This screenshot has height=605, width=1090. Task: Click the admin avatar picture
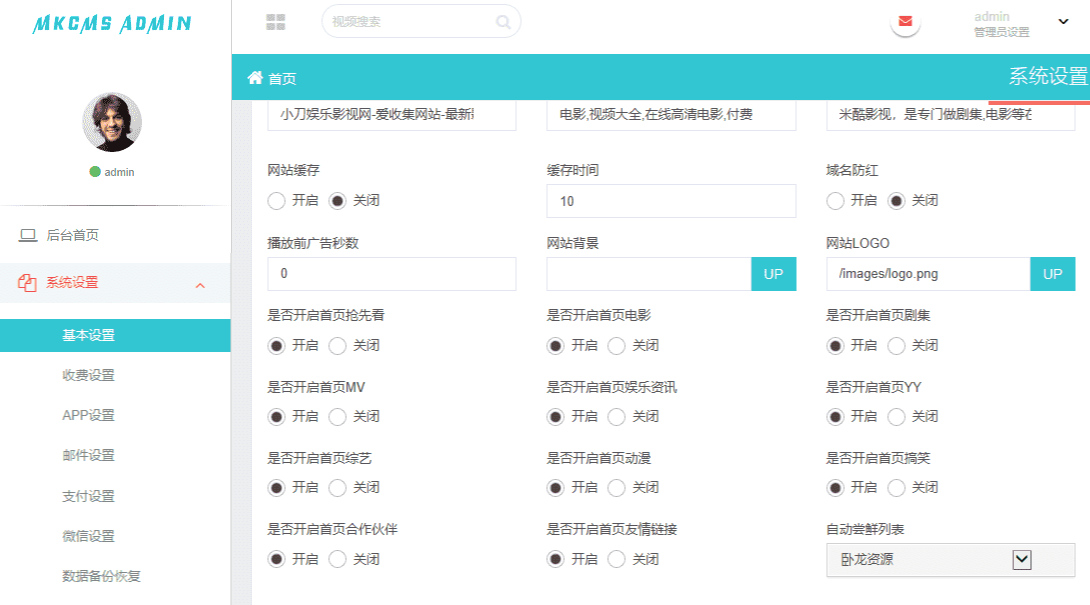coord(111,123)
